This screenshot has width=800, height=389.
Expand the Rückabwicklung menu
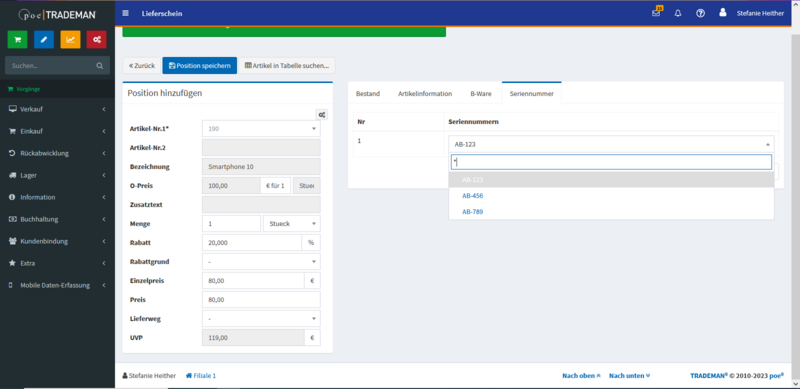[x=57, y=153]
